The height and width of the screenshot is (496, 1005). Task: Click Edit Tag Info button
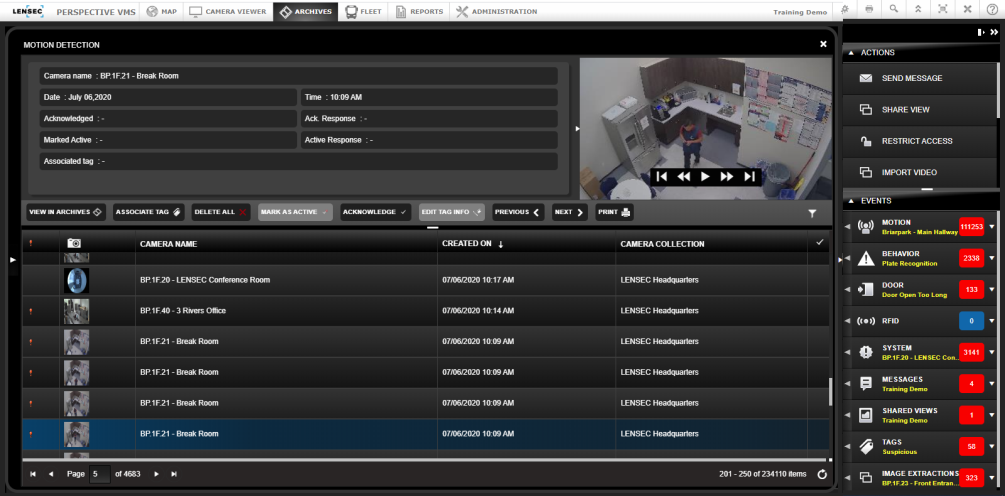452,212
